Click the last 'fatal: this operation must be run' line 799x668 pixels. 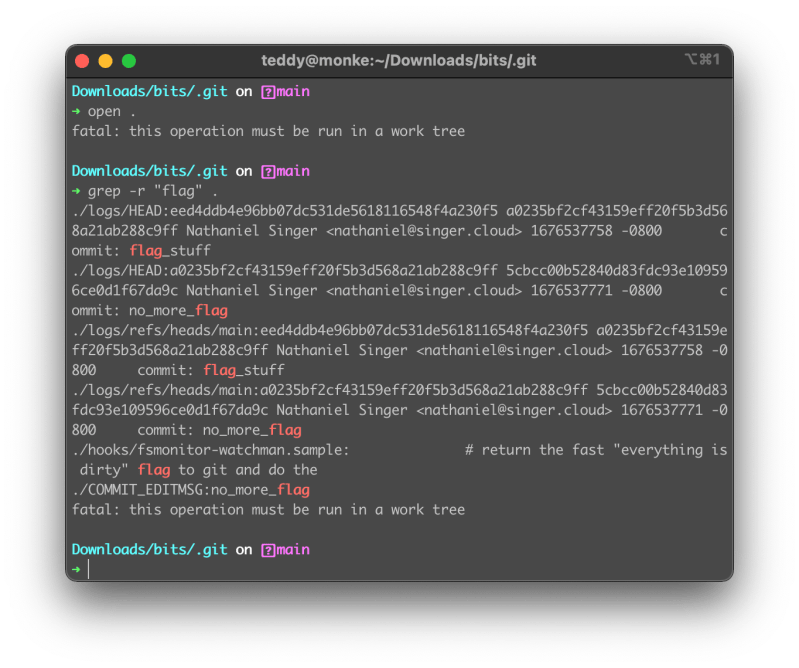[268, 510]
